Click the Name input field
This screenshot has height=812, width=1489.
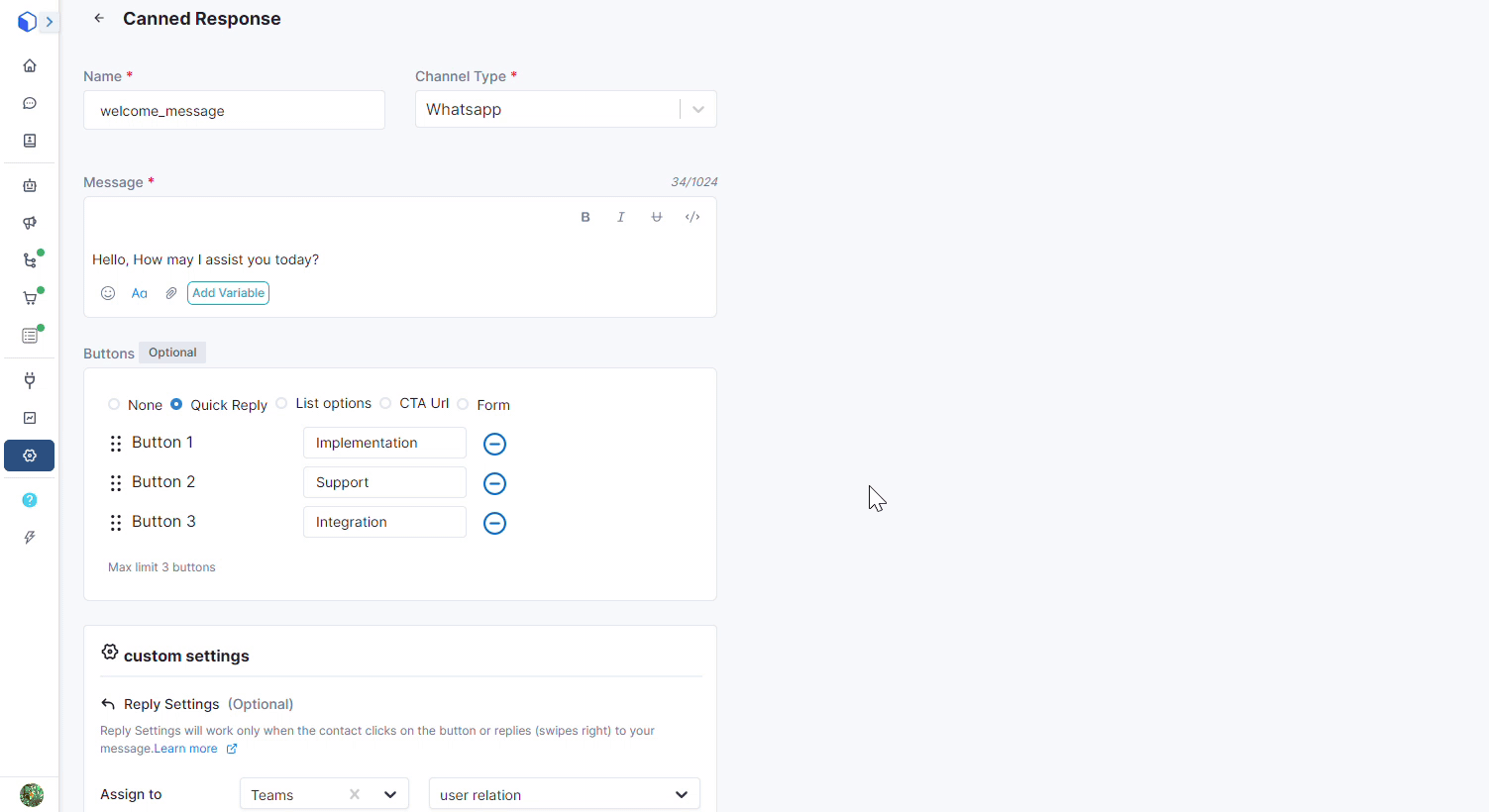[x=234, y=110]
